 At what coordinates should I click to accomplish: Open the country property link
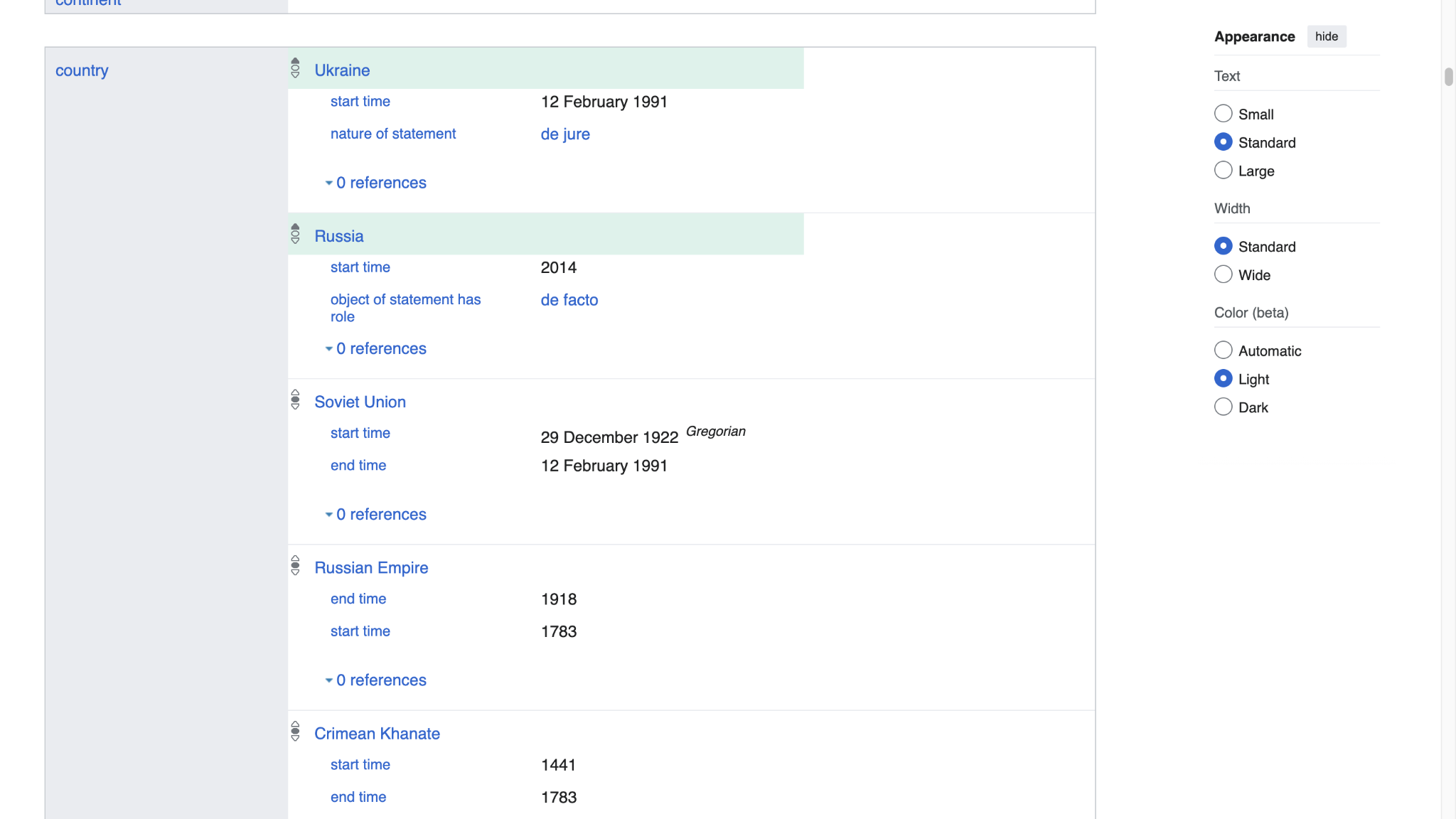pyautogui.click(x=82, y=70)
